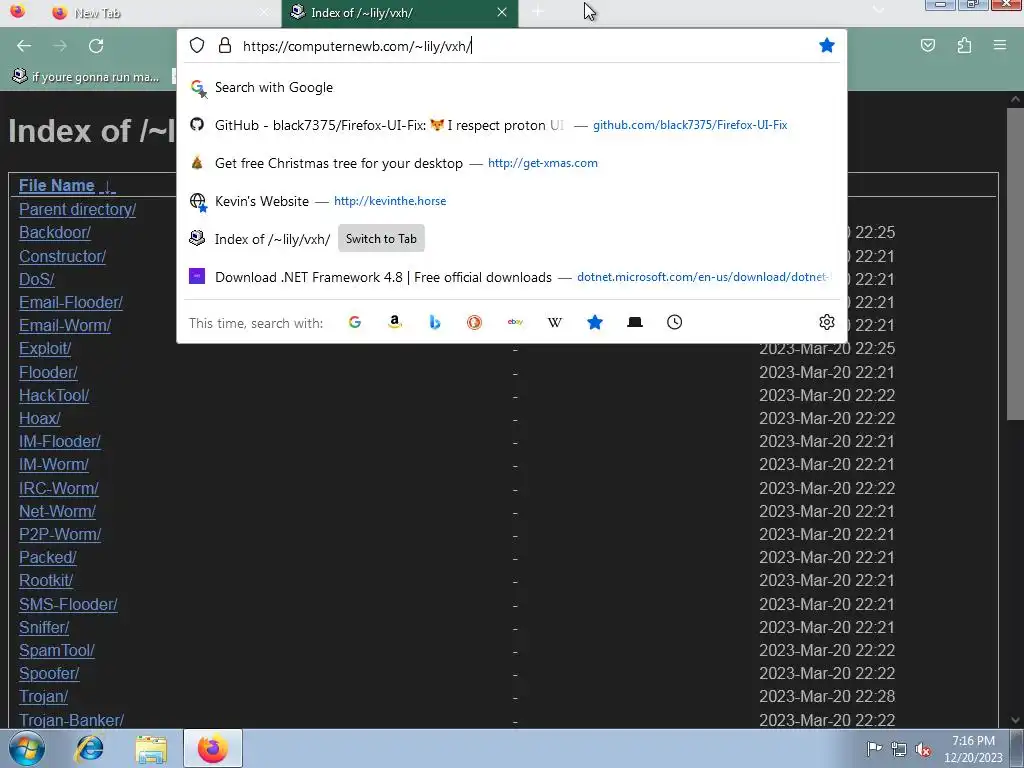Close the Index of /~lily/vxh/ tab
1024x768 pixels.
(x=502, y=12)
